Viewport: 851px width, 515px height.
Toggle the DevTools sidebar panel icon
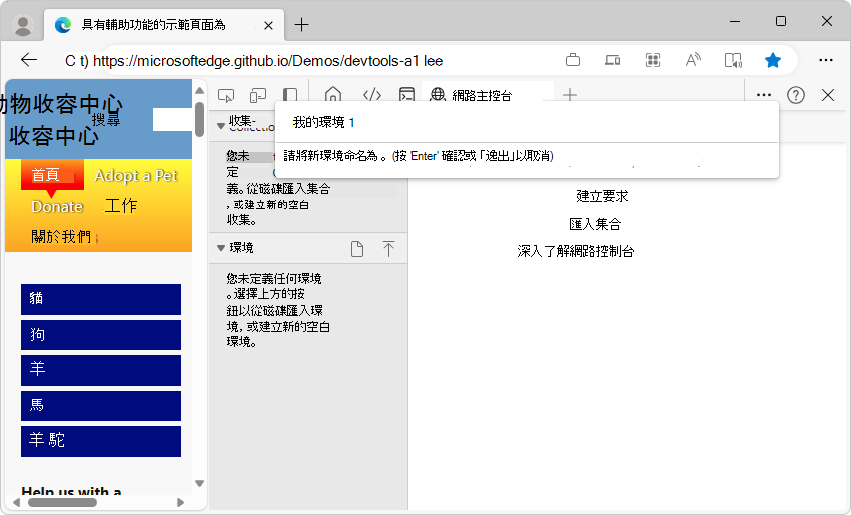click(290, 96)
